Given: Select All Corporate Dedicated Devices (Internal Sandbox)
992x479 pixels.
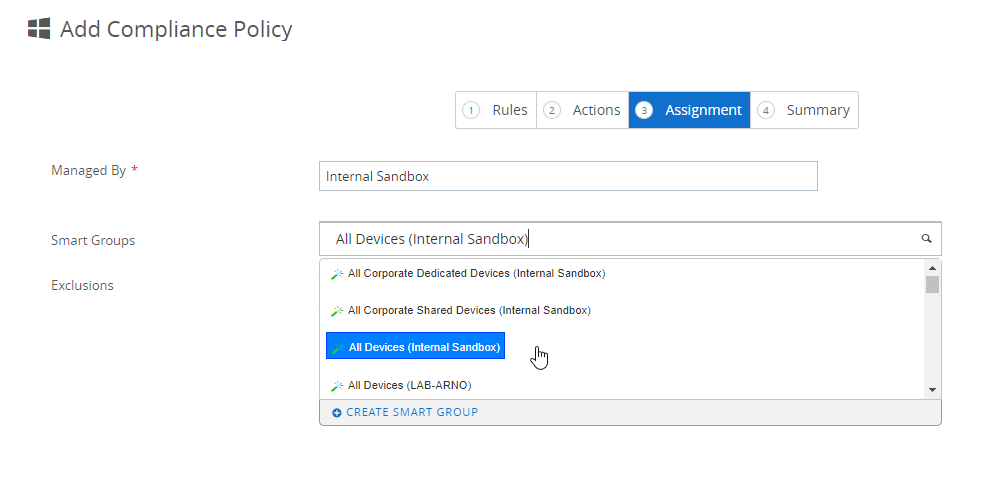Looking at the screenshot, I should pos(476,273).
